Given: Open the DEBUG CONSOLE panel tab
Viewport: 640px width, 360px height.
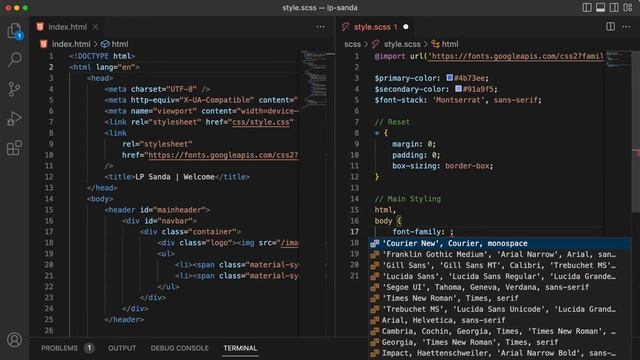Looking at the screenshot, I should [x=180, y=348].
